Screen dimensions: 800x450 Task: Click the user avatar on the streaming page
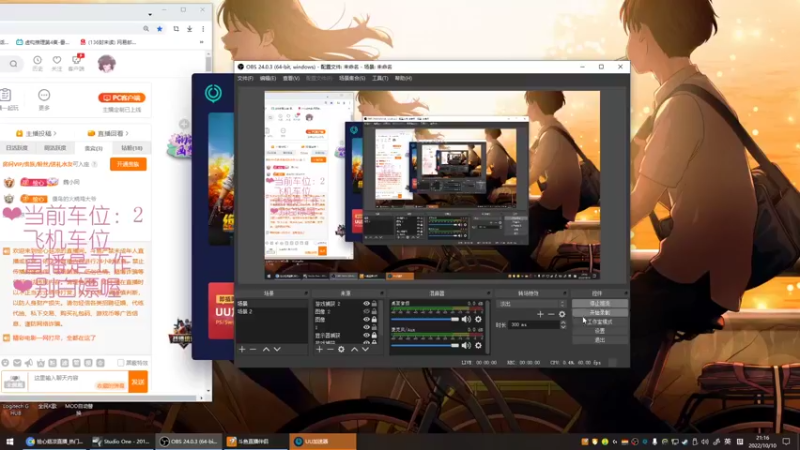point(107,64)
